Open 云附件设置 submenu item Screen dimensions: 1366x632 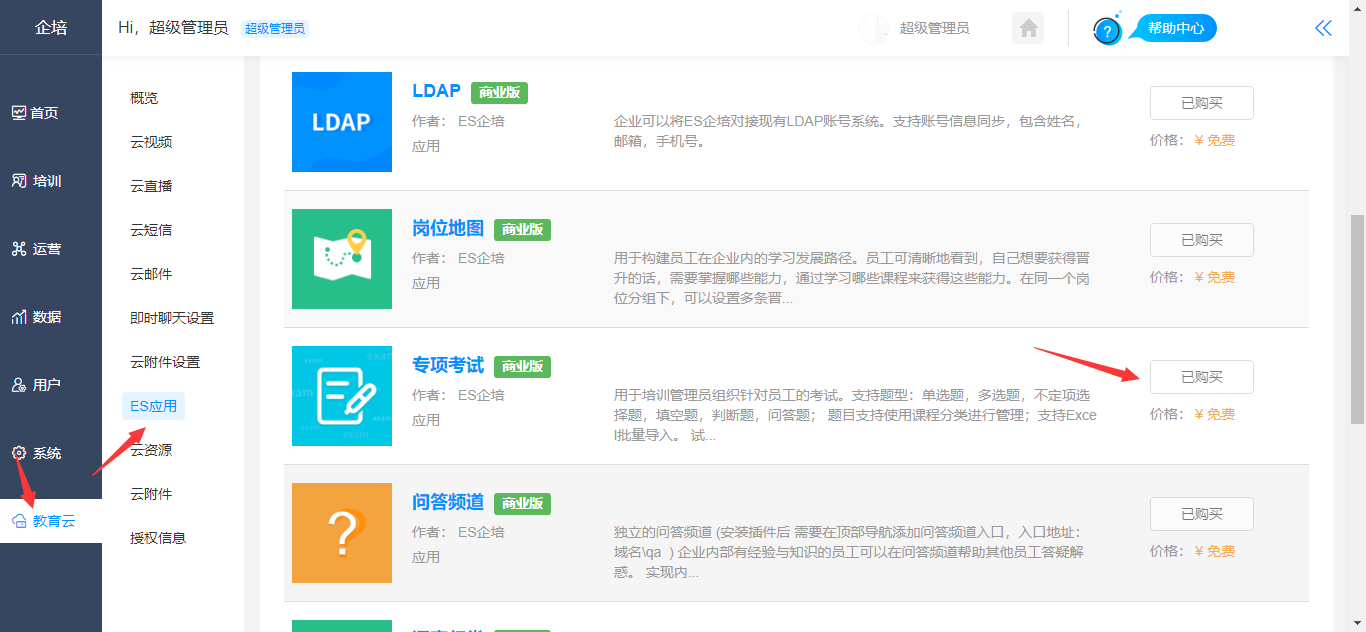tap(165, 362)
